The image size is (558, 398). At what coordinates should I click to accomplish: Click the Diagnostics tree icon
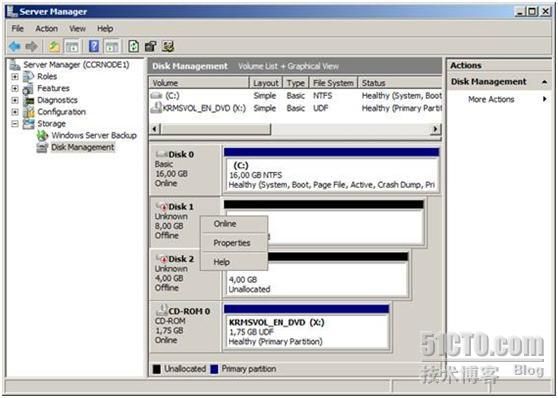28,100
